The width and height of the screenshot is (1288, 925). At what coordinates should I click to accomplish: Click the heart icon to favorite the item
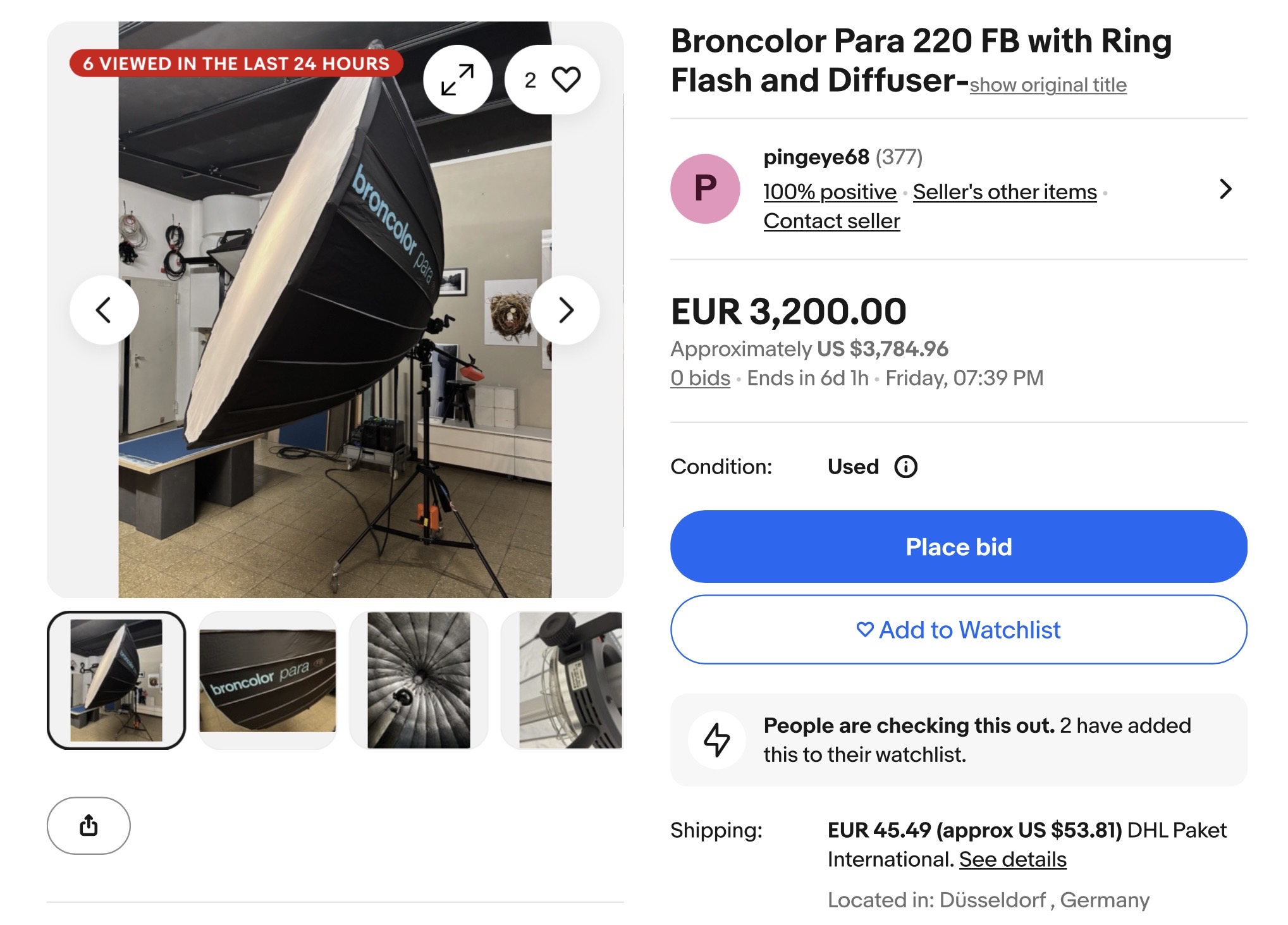565,80
